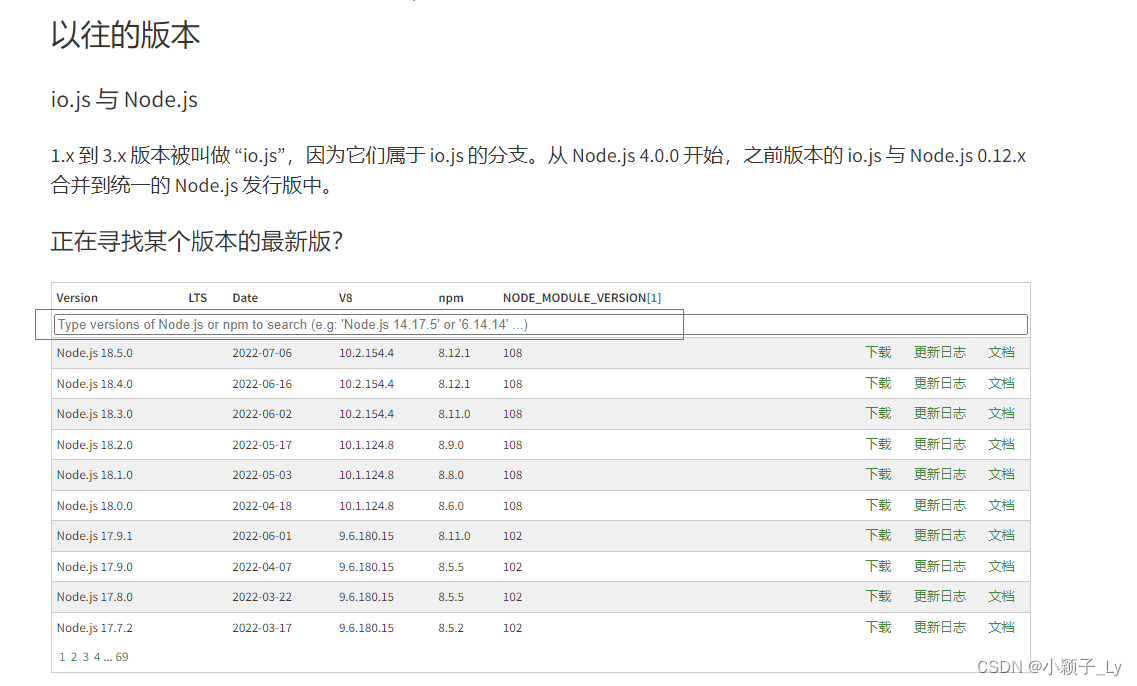The image size is (1137, 686).
Task: Open docs for Node.js 18.2.0
Action: [x=1001, y=445]
